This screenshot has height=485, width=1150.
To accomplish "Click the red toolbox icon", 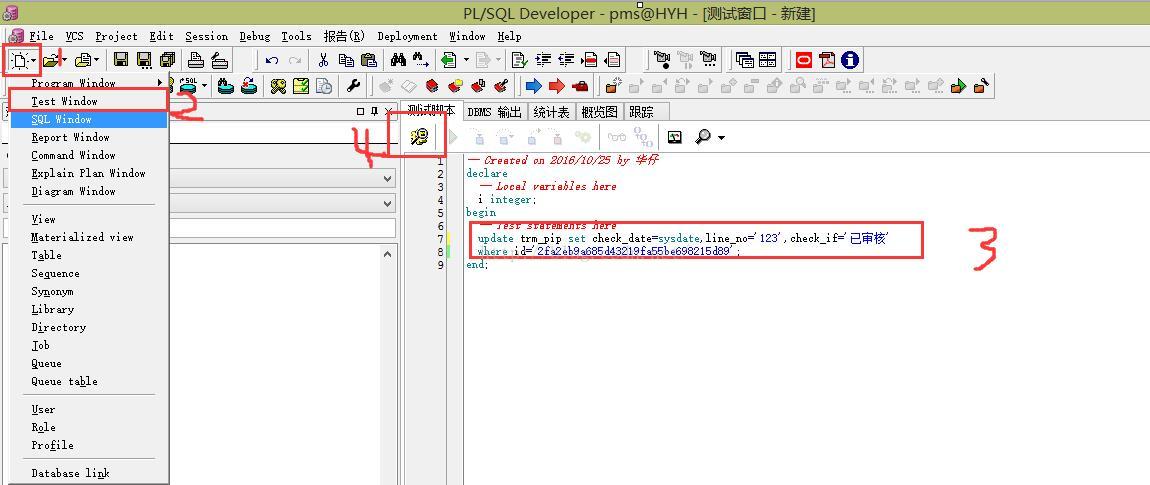I will point(580,86).
